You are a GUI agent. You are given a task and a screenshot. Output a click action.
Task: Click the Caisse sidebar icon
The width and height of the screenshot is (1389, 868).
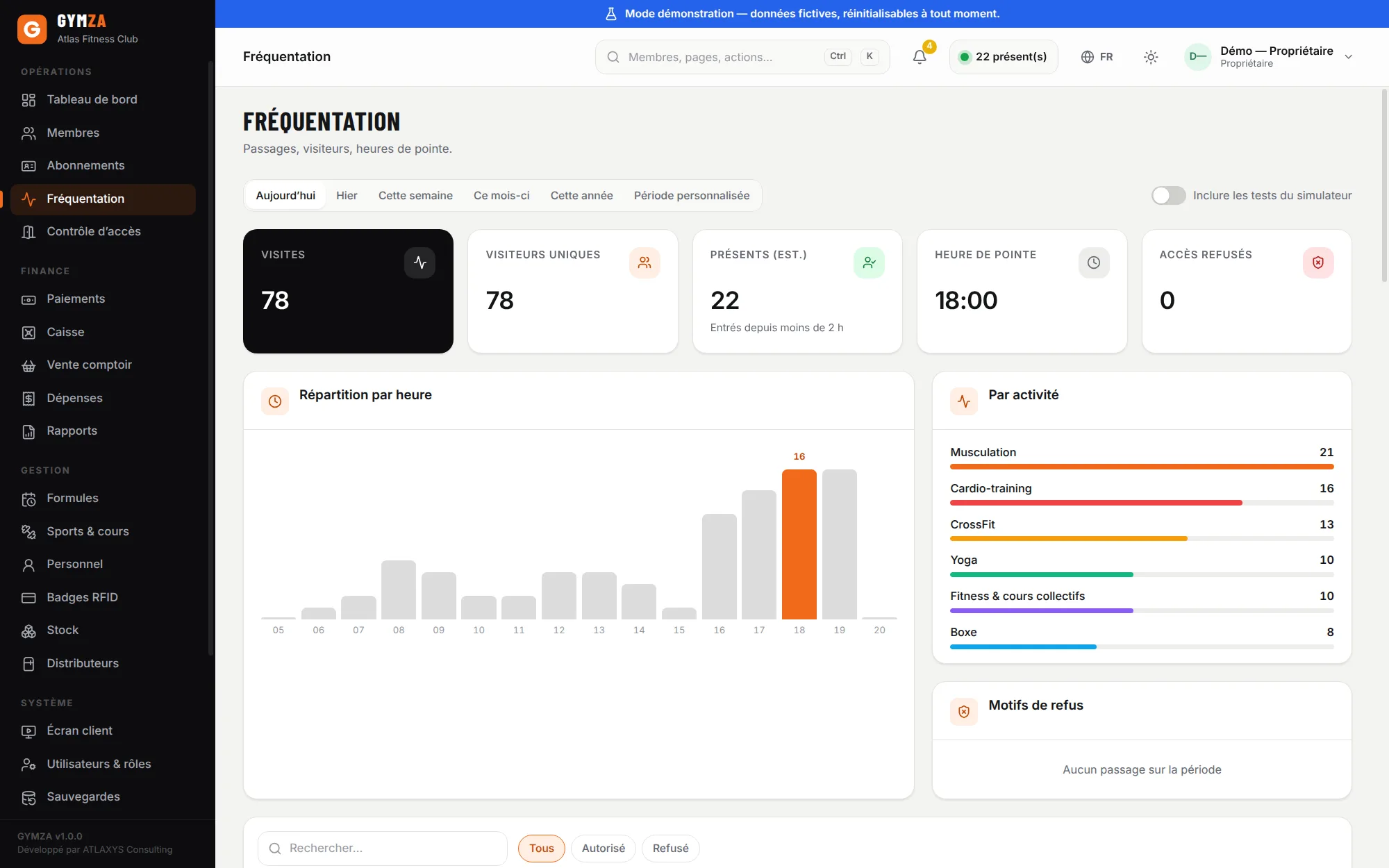coord(28,333)
